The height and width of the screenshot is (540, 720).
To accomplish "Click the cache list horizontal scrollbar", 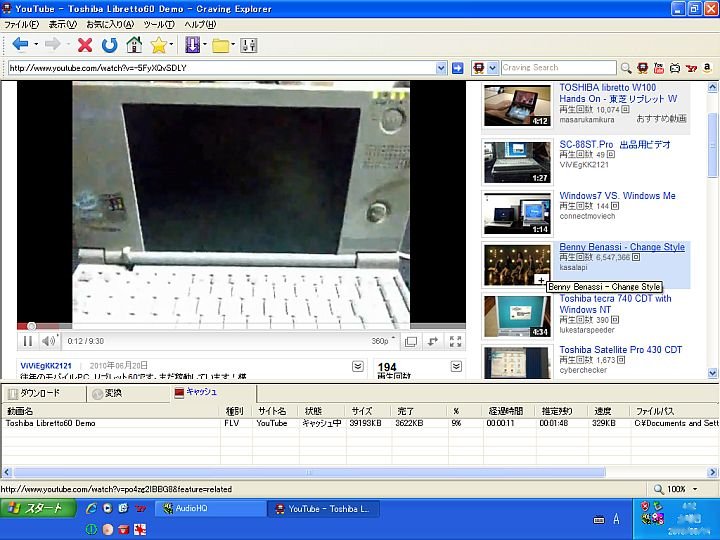I will click(309, 472).
